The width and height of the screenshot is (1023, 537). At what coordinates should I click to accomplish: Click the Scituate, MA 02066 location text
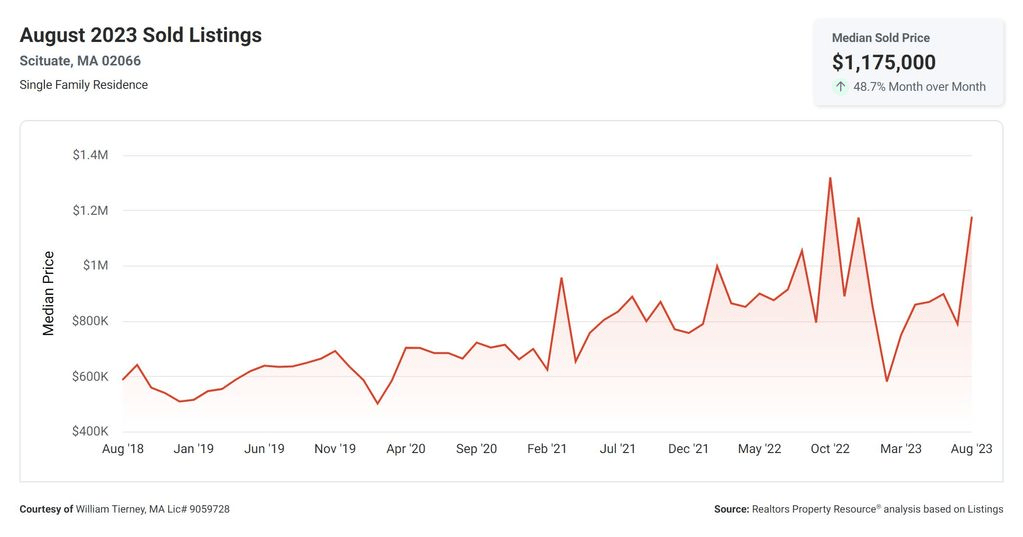point(80,61)
